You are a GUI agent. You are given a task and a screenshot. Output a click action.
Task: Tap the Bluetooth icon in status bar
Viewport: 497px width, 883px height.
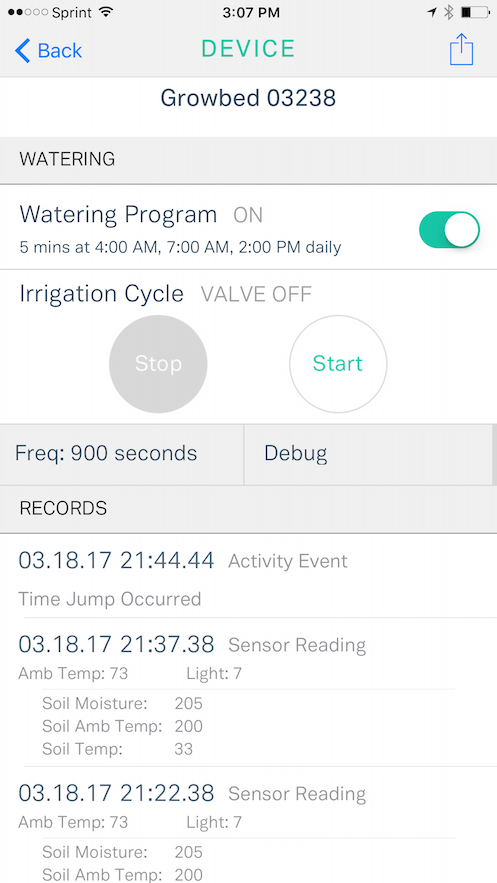pyautogui.click(x=449, y=12)
